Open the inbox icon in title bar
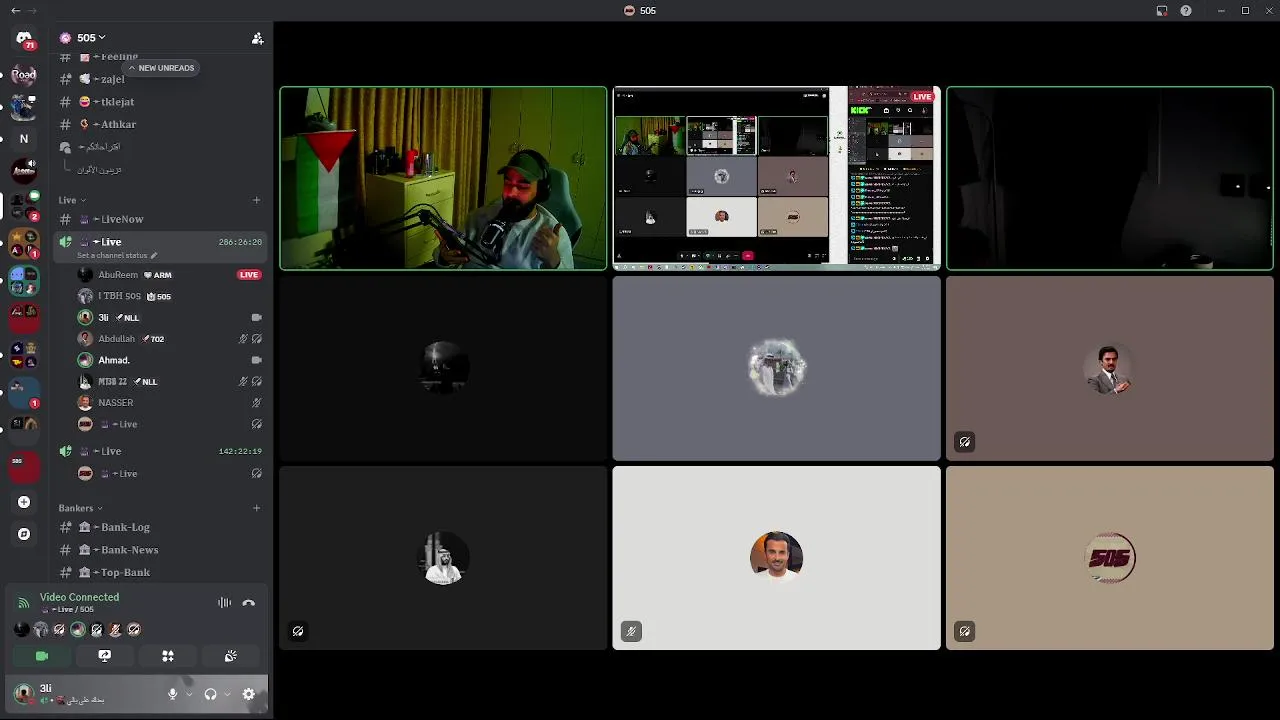Screen dimensions: 1280x720 pyautogui.click(x=1162, y=11)
